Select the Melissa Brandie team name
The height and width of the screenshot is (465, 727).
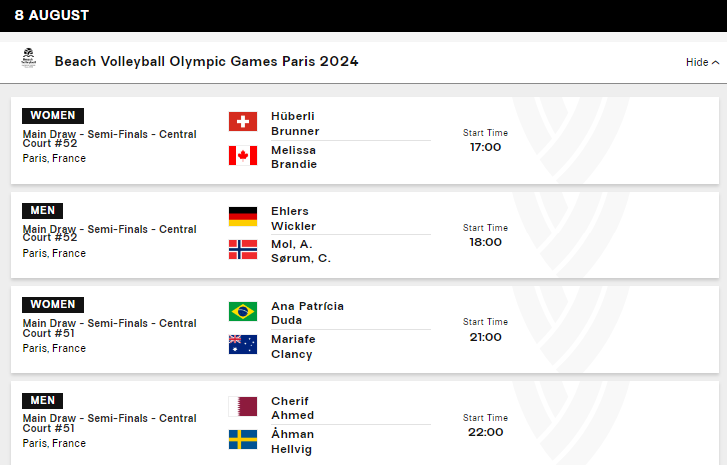[294, 157]
